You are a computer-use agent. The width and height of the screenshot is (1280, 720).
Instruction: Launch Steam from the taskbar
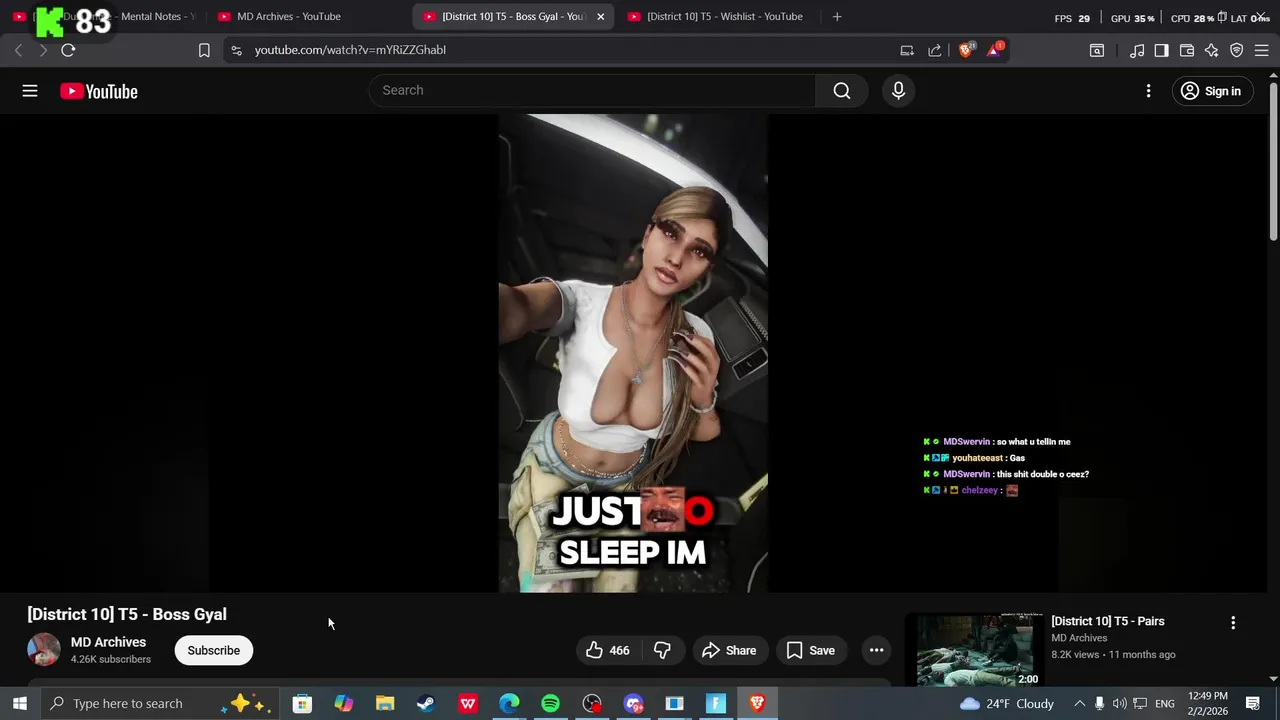[x=426, y=704]
